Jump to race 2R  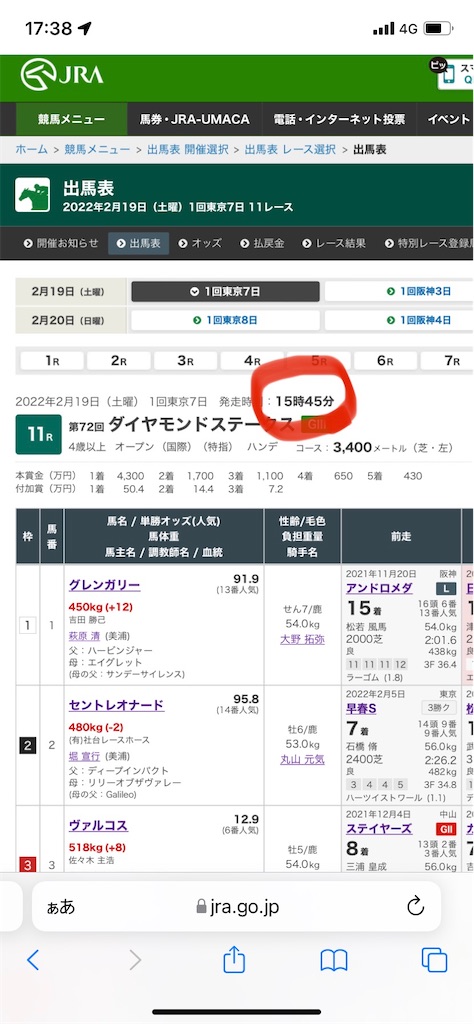(x=119, y=360)
